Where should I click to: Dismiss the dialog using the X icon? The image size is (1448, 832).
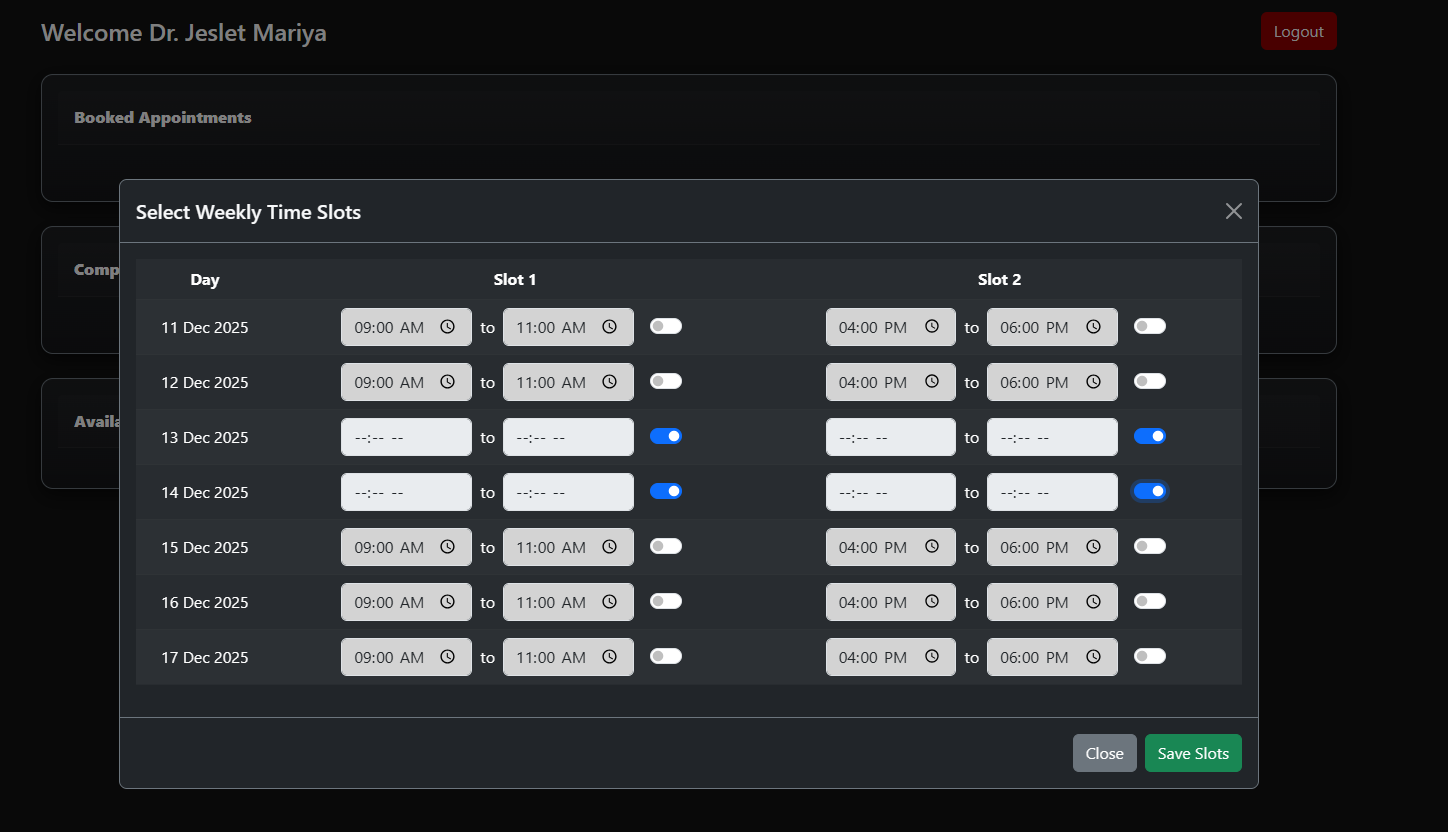coord(1234,211)
